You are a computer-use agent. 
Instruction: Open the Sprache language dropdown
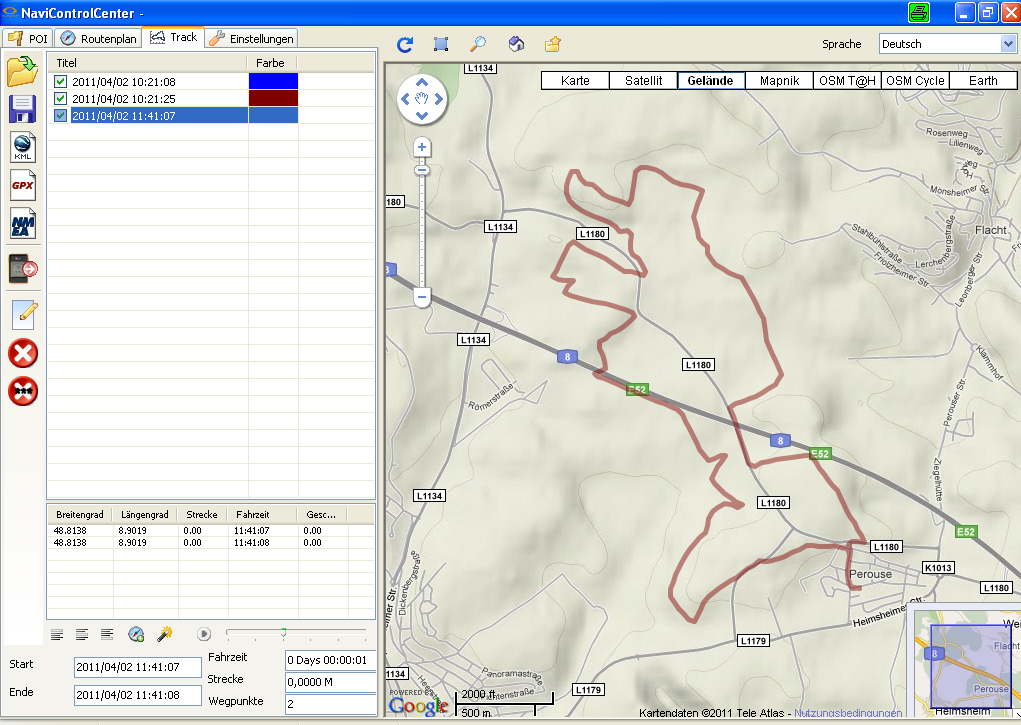point(1008,44)
